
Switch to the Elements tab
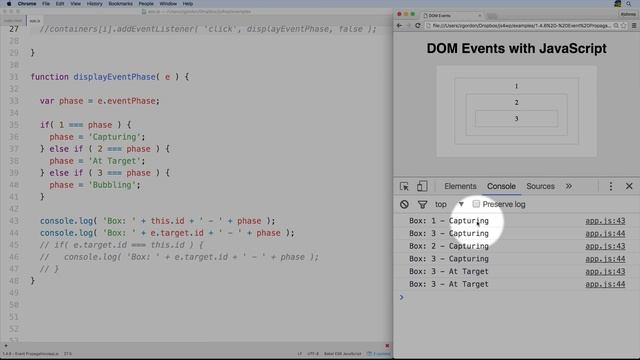pos(460,186)
